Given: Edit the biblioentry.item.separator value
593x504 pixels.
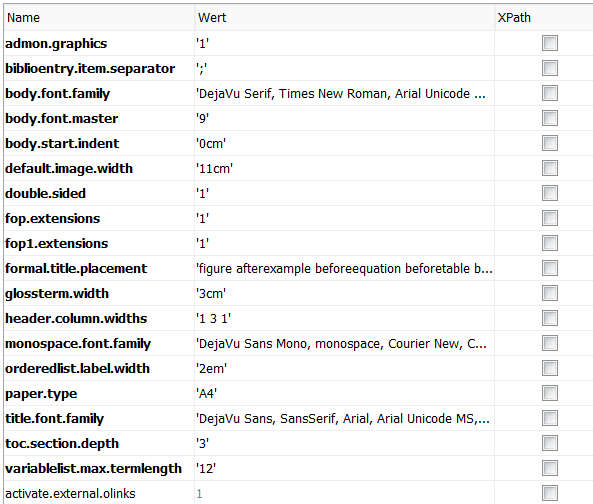Looking at the screenshot, I should 344,68.
